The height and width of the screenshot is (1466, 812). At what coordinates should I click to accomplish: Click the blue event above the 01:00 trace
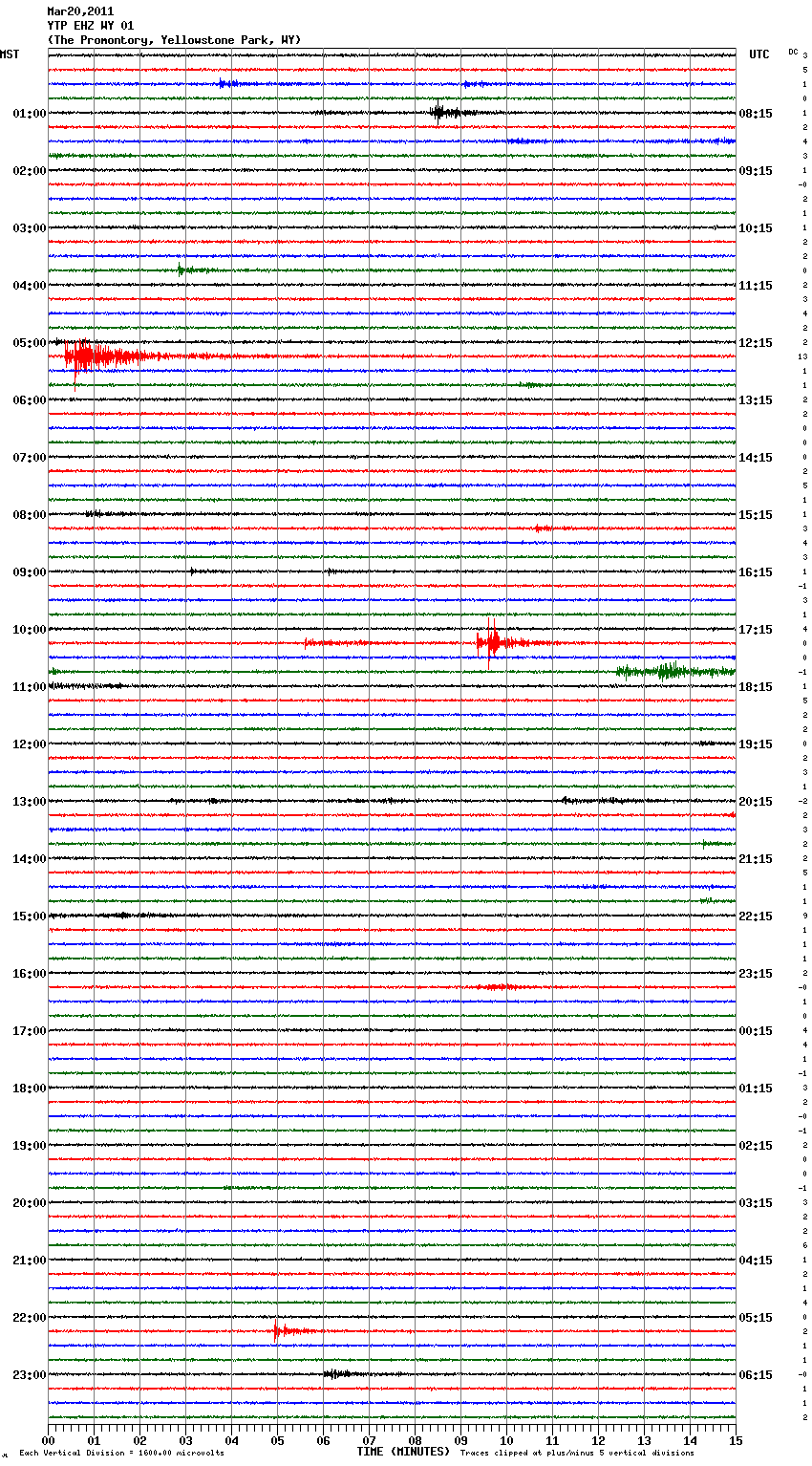[x=229, y=84]
